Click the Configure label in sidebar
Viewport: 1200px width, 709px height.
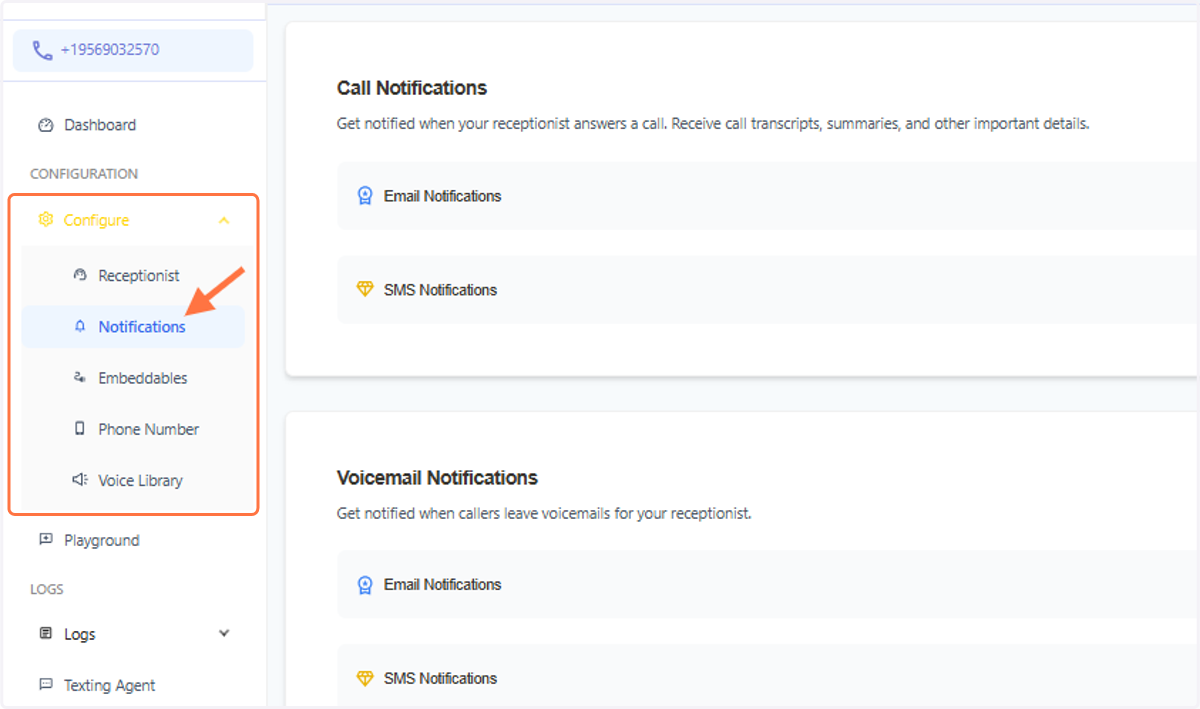[96, 220]
